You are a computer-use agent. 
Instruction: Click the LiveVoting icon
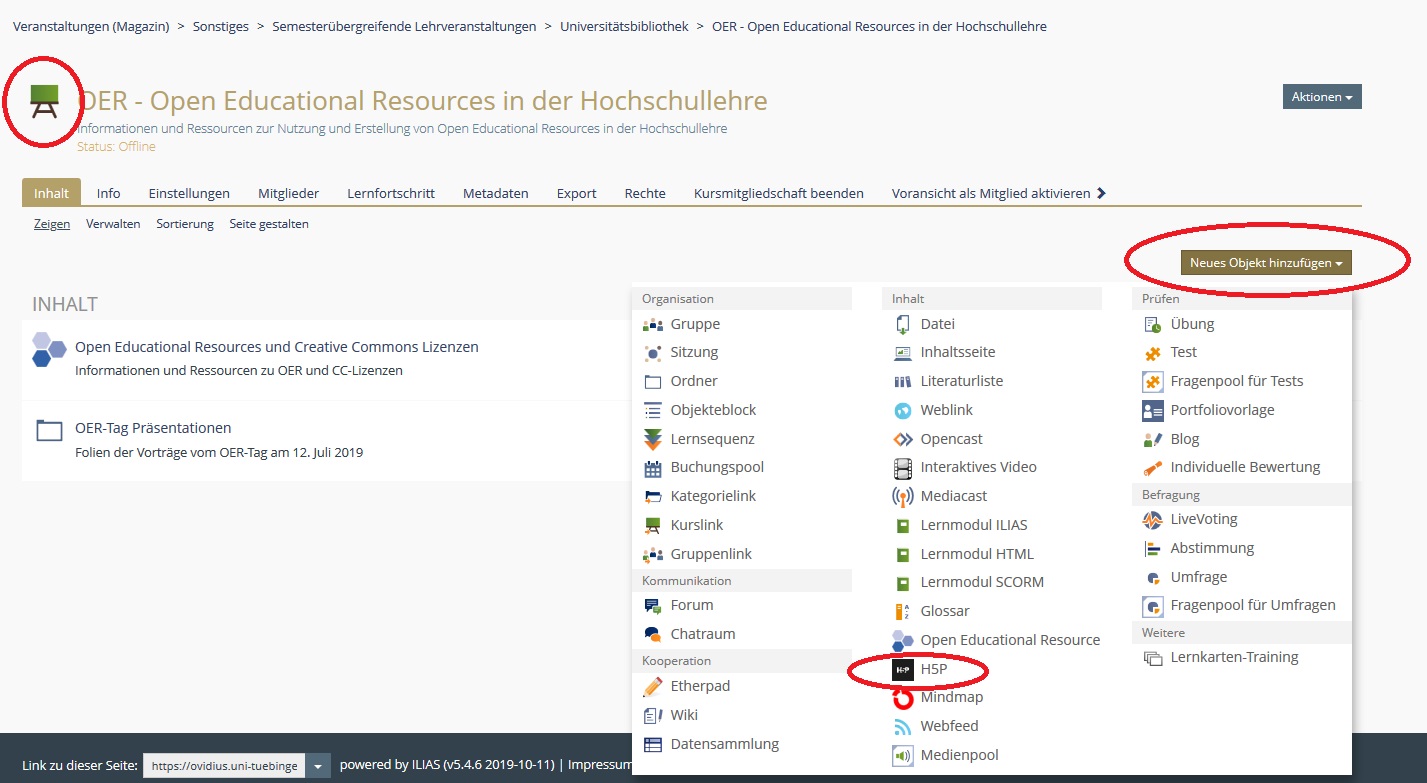(1153, 520)
